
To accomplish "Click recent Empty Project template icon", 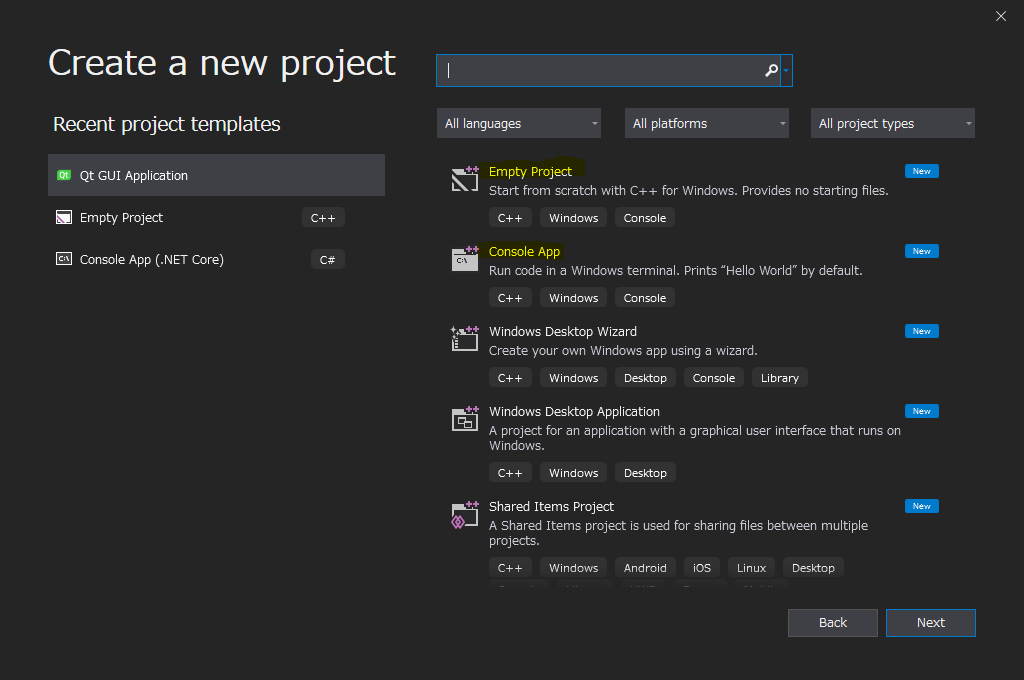I will [64, 218].
